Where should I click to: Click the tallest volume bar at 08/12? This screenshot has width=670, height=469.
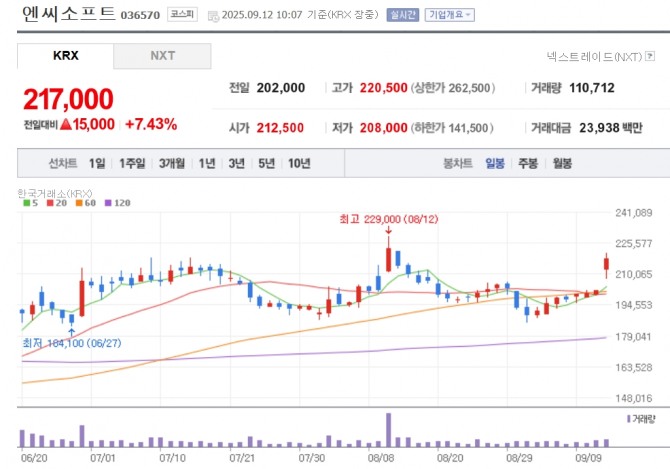(x=388, y=430)
